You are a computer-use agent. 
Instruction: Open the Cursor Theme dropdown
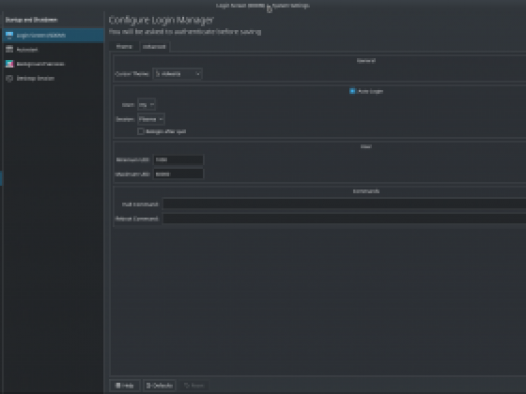coord(177,74)
